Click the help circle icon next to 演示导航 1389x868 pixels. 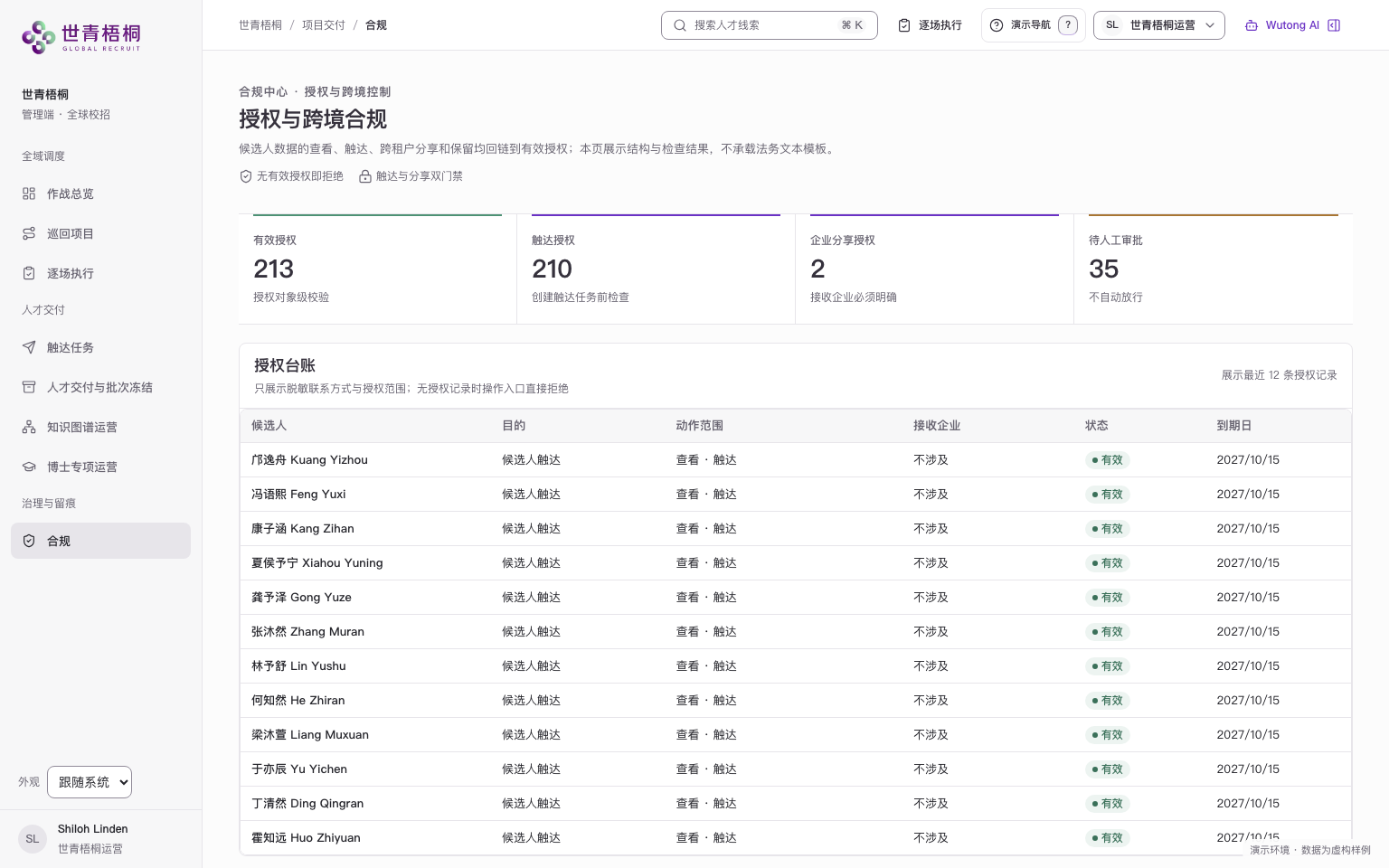pos(997,25)
